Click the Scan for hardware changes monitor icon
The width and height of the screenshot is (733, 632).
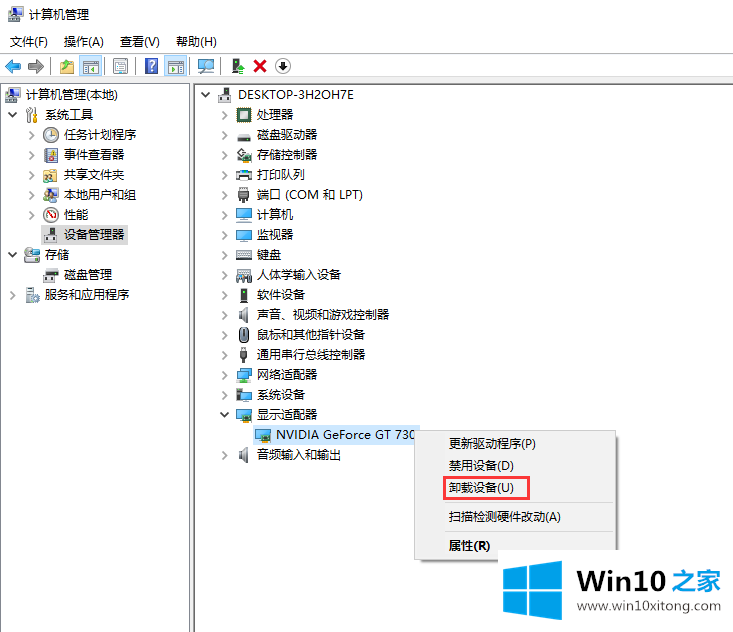click(206, 66)
